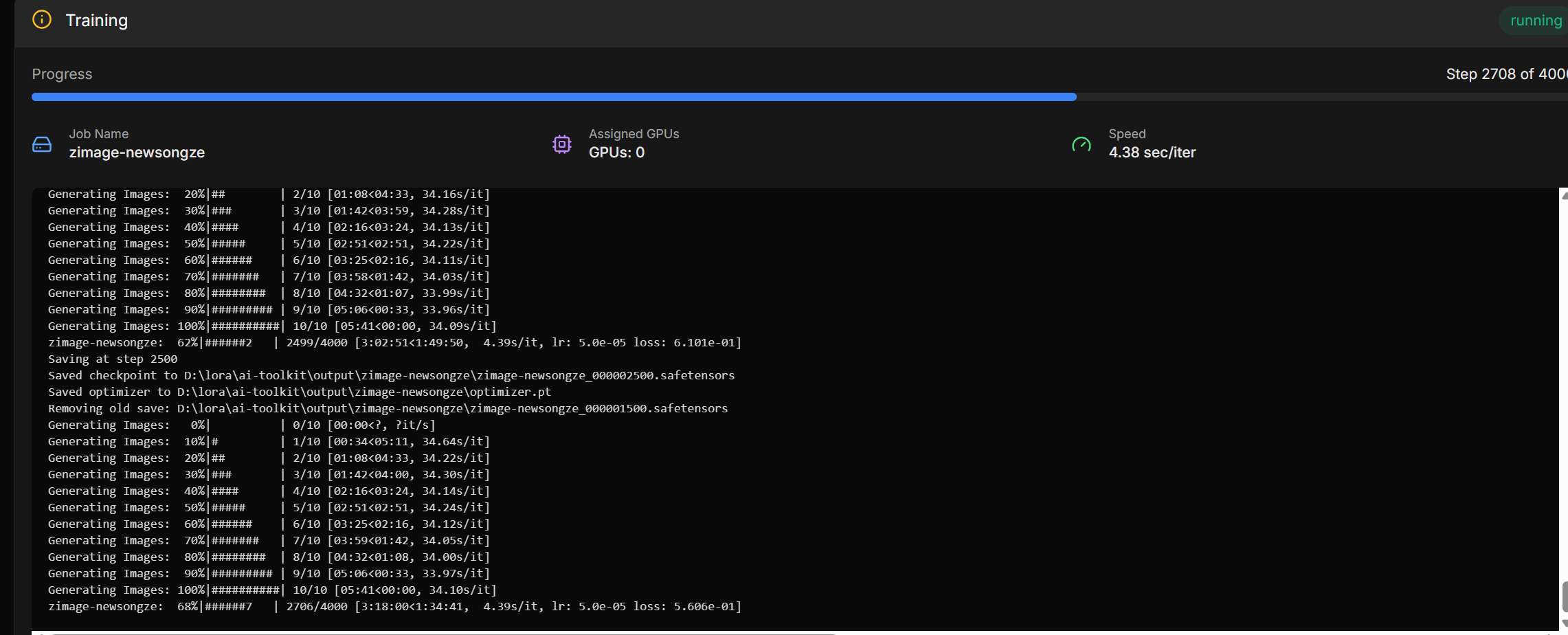Viewport: 1568px width, 635px height.
Task: Click the green running status badge
Action: click(x=1535, y=21)
